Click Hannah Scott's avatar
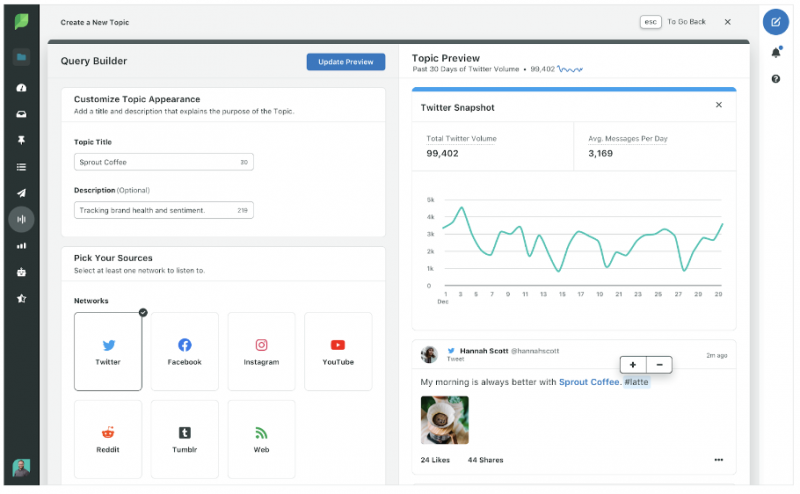The width and height of the screenshot is (800, 494). click(429, 354)
